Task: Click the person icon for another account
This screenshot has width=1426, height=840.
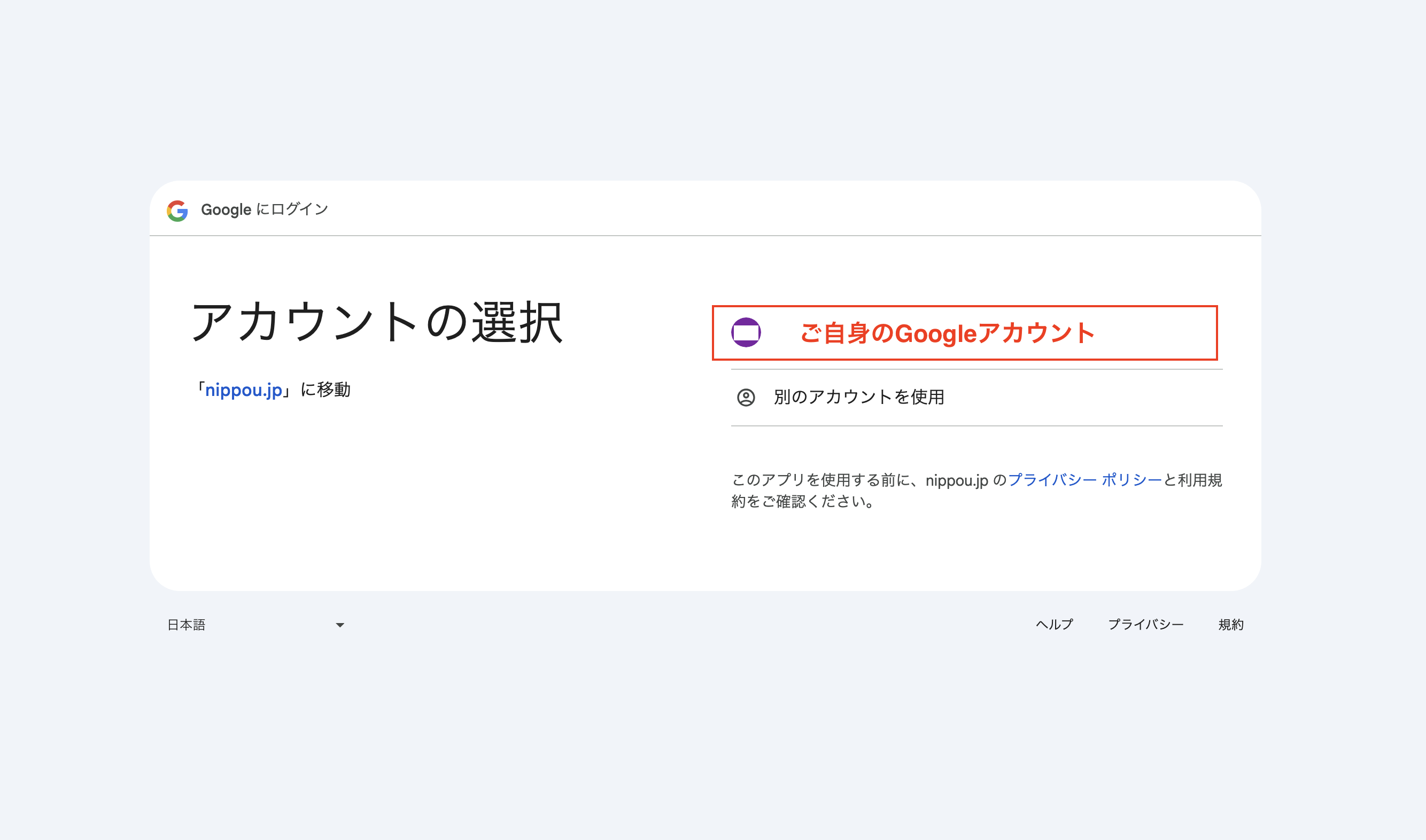Action: click(746, 398)
